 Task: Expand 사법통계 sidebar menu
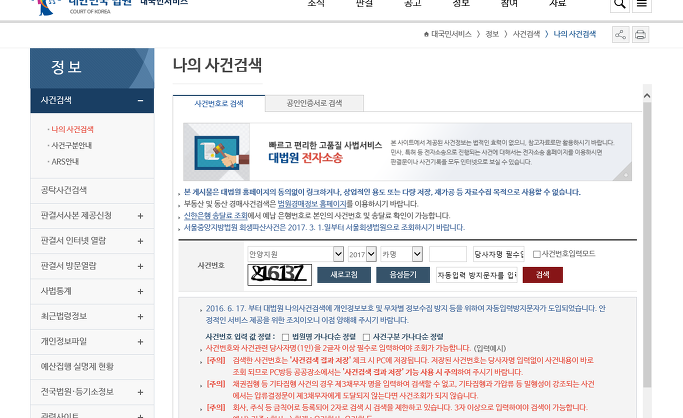pyautogui.click(x=140, y=292)
